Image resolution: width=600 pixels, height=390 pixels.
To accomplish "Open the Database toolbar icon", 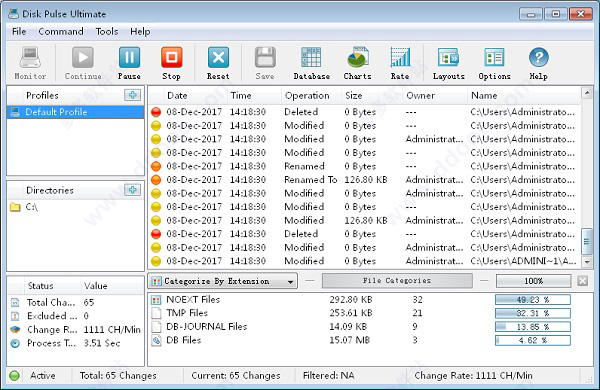I will point(311,58).
